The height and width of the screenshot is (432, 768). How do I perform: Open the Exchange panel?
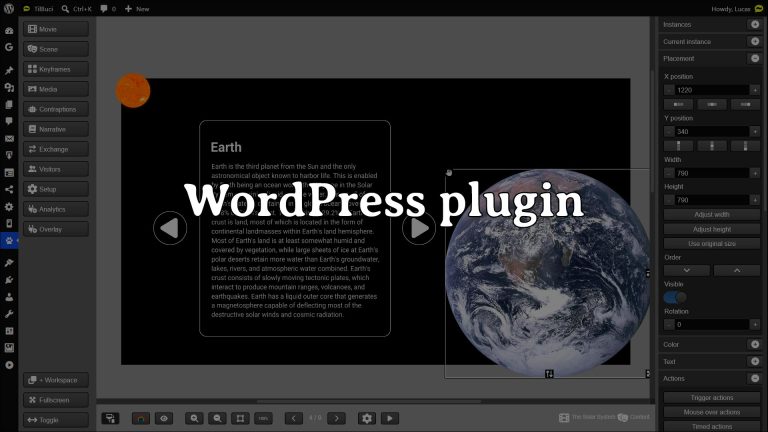(55, 149)
